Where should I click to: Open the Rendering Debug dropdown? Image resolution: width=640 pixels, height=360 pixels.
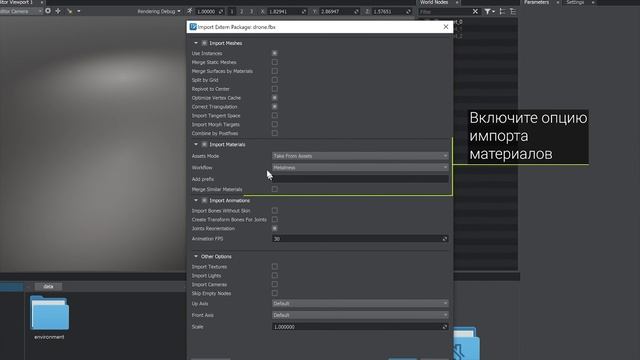coord(159,11)
